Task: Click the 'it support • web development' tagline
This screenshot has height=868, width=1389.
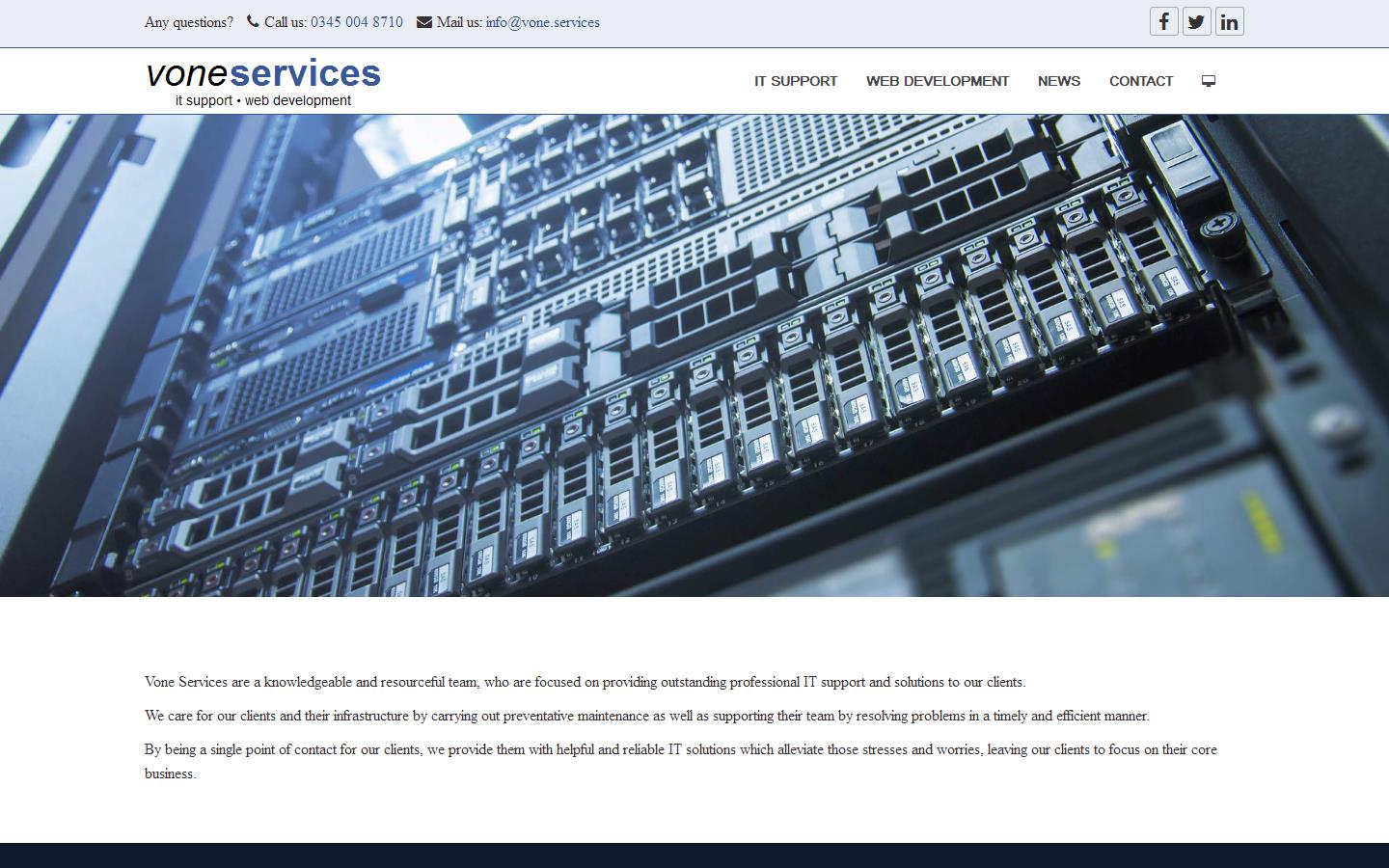Action: [261, 100]
